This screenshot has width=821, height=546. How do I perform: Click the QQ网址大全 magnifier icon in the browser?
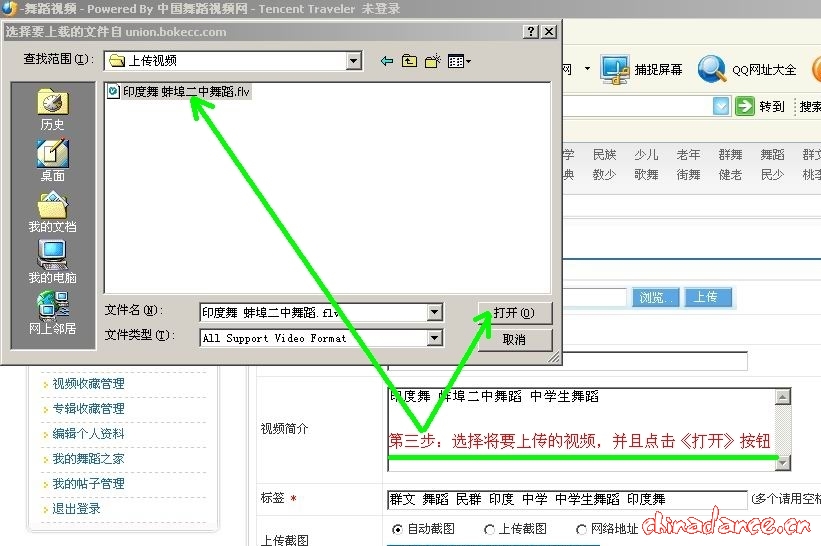click(x=712, y=69)
